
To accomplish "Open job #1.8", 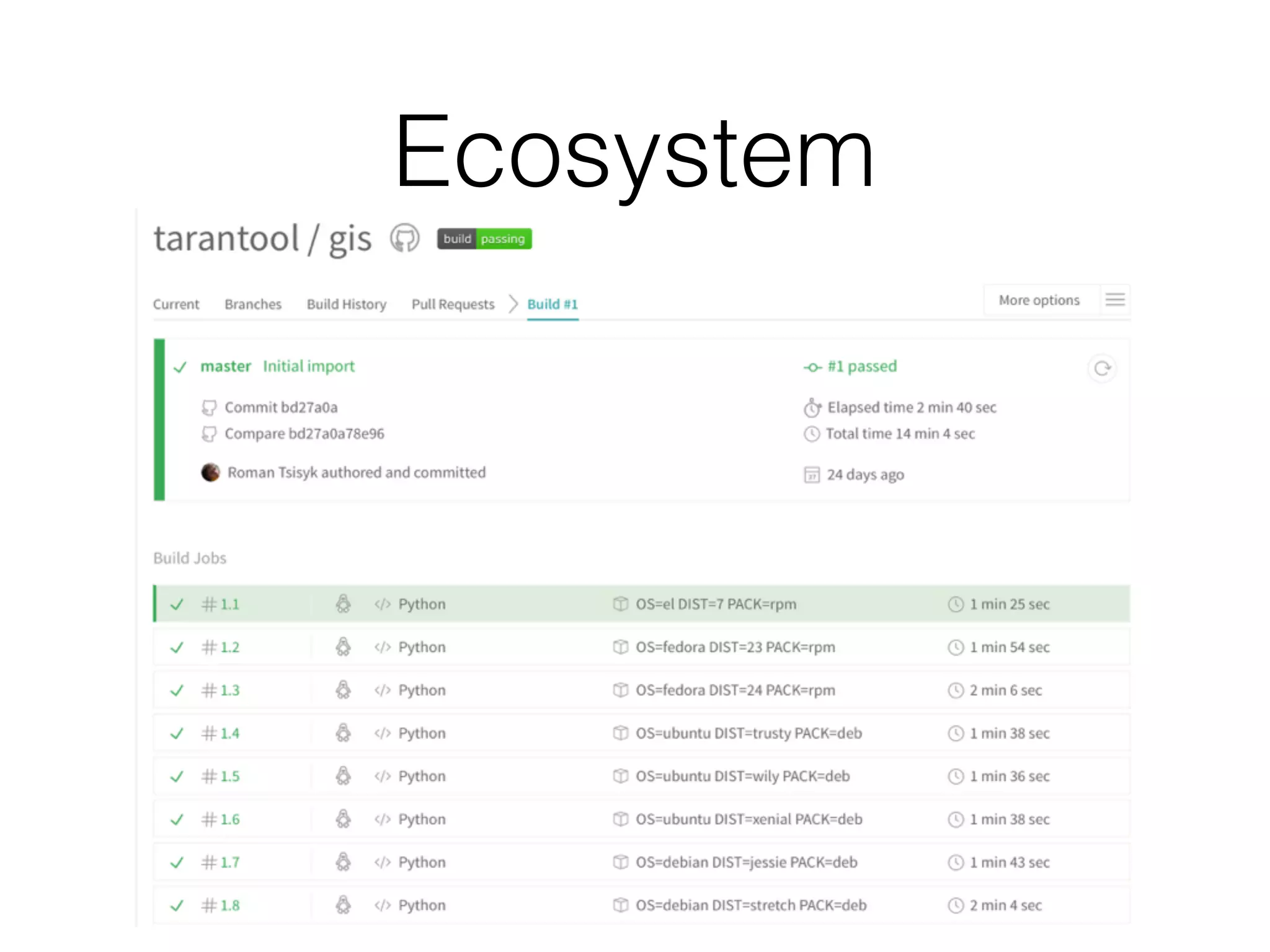I will point(642,906).
